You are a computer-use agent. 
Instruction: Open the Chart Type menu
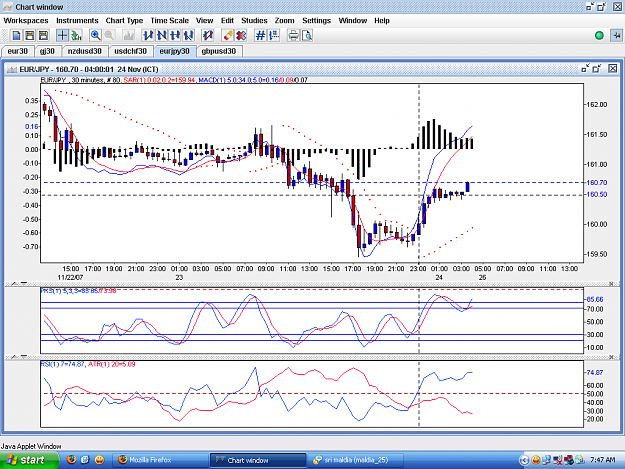(124, 20)
